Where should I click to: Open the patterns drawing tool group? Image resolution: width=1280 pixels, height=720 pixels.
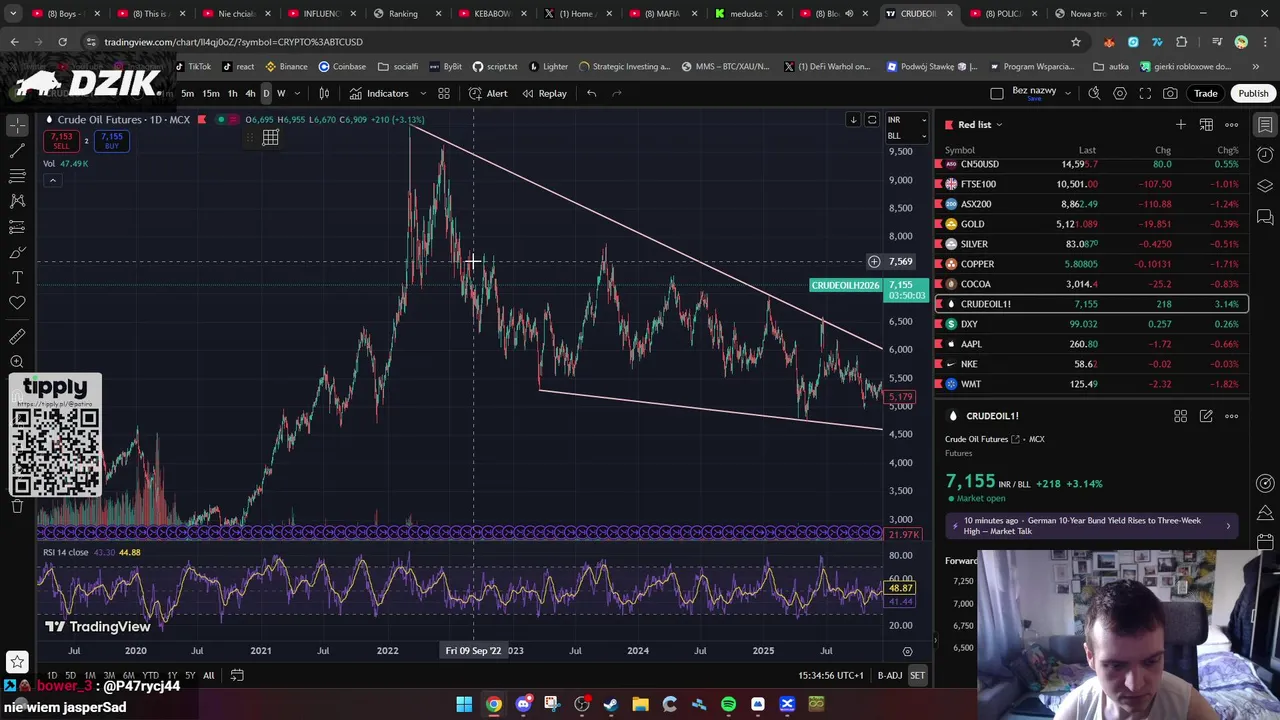[17, 201]
